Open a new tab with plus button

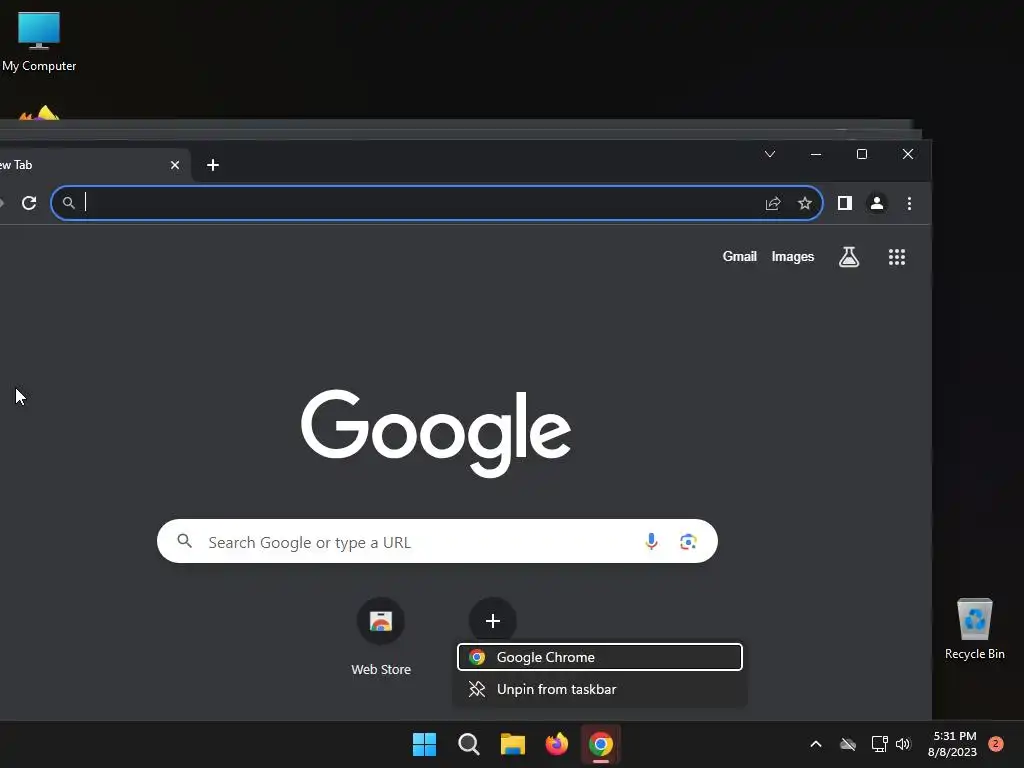coord(213,165)
